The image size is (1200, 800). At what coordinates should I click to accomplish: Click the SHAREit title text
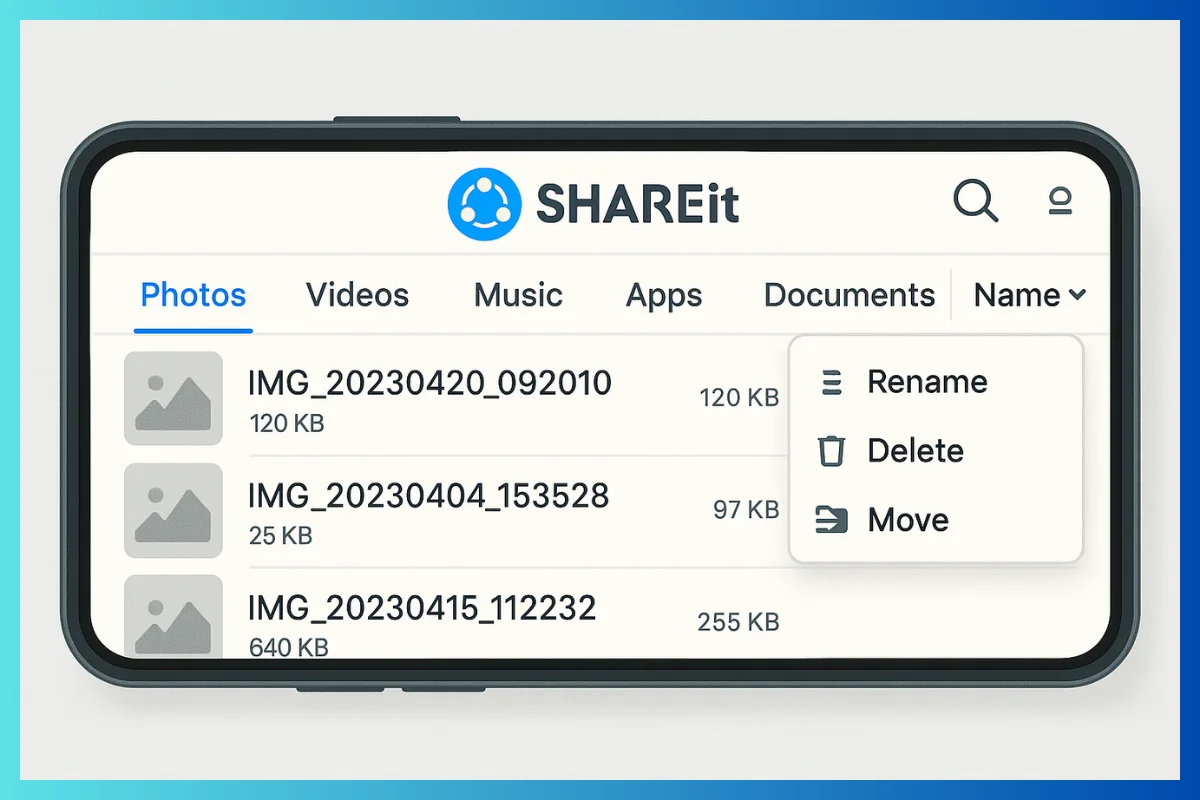click(x=637, y=204)
